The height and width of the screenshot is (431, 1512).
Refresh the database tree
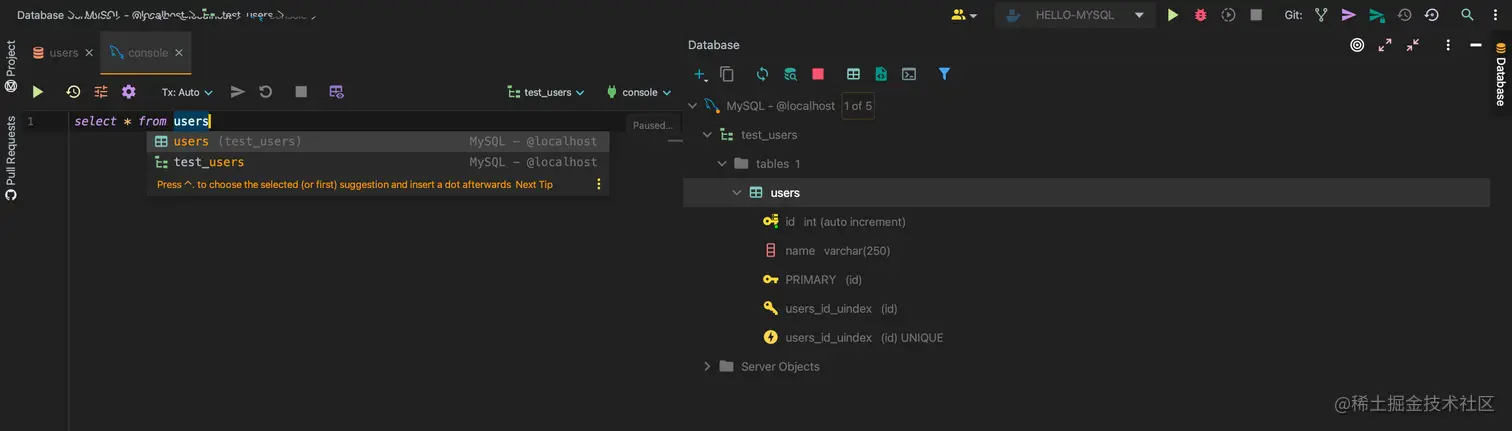[x=762, y=74]
